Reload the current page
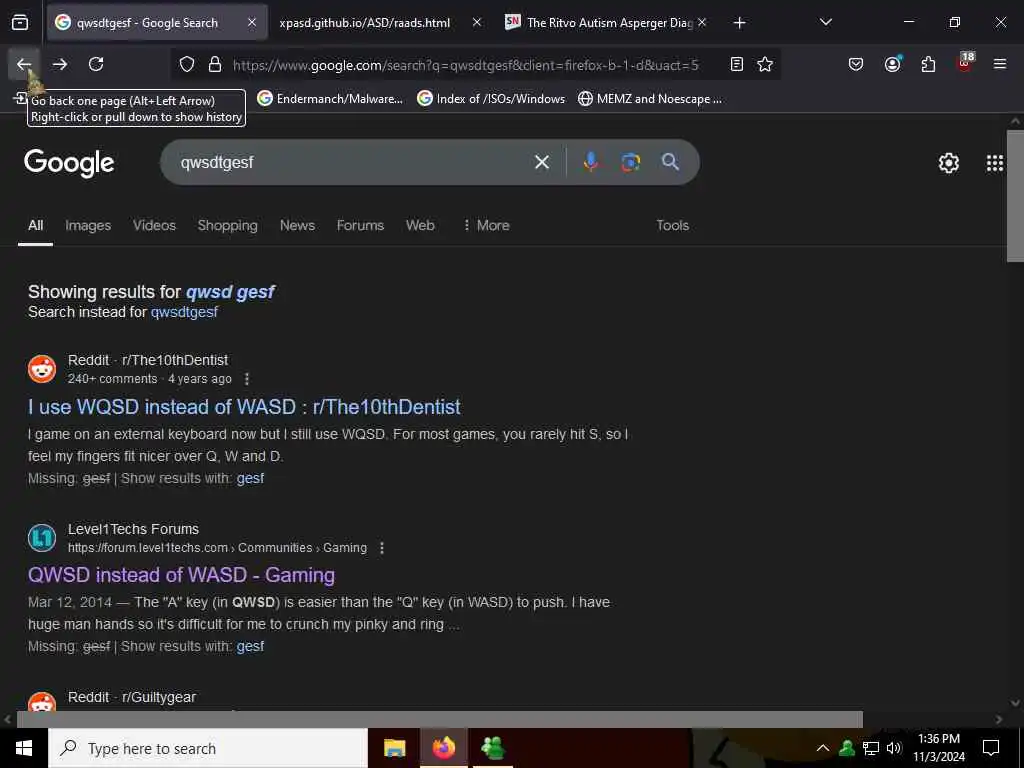 click(96, 64)
